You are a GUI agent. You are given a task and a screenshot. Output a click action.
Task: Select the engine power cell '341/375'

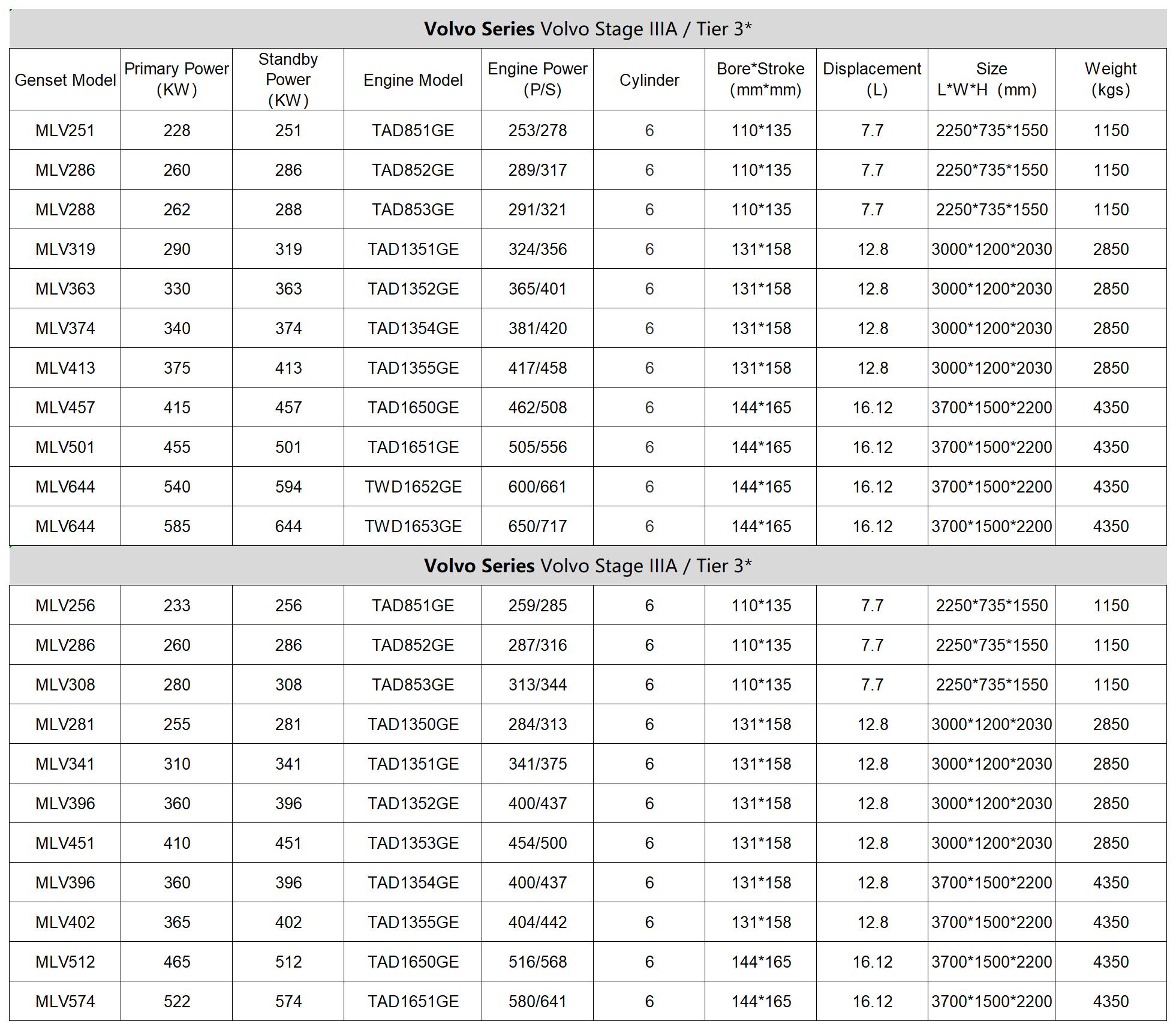coord(537,764)
